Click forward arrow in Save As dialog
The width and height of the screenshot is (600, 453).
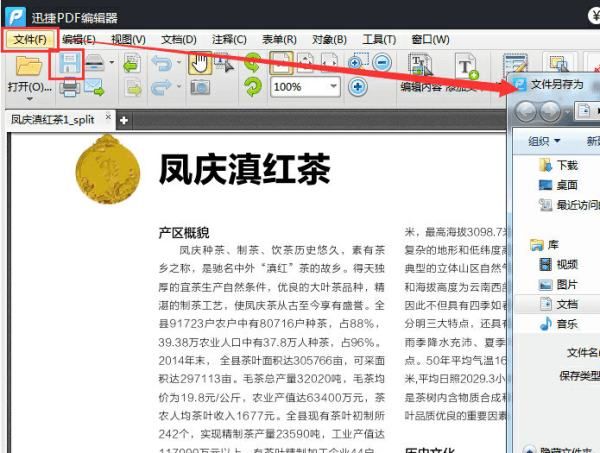pos(550,111)
